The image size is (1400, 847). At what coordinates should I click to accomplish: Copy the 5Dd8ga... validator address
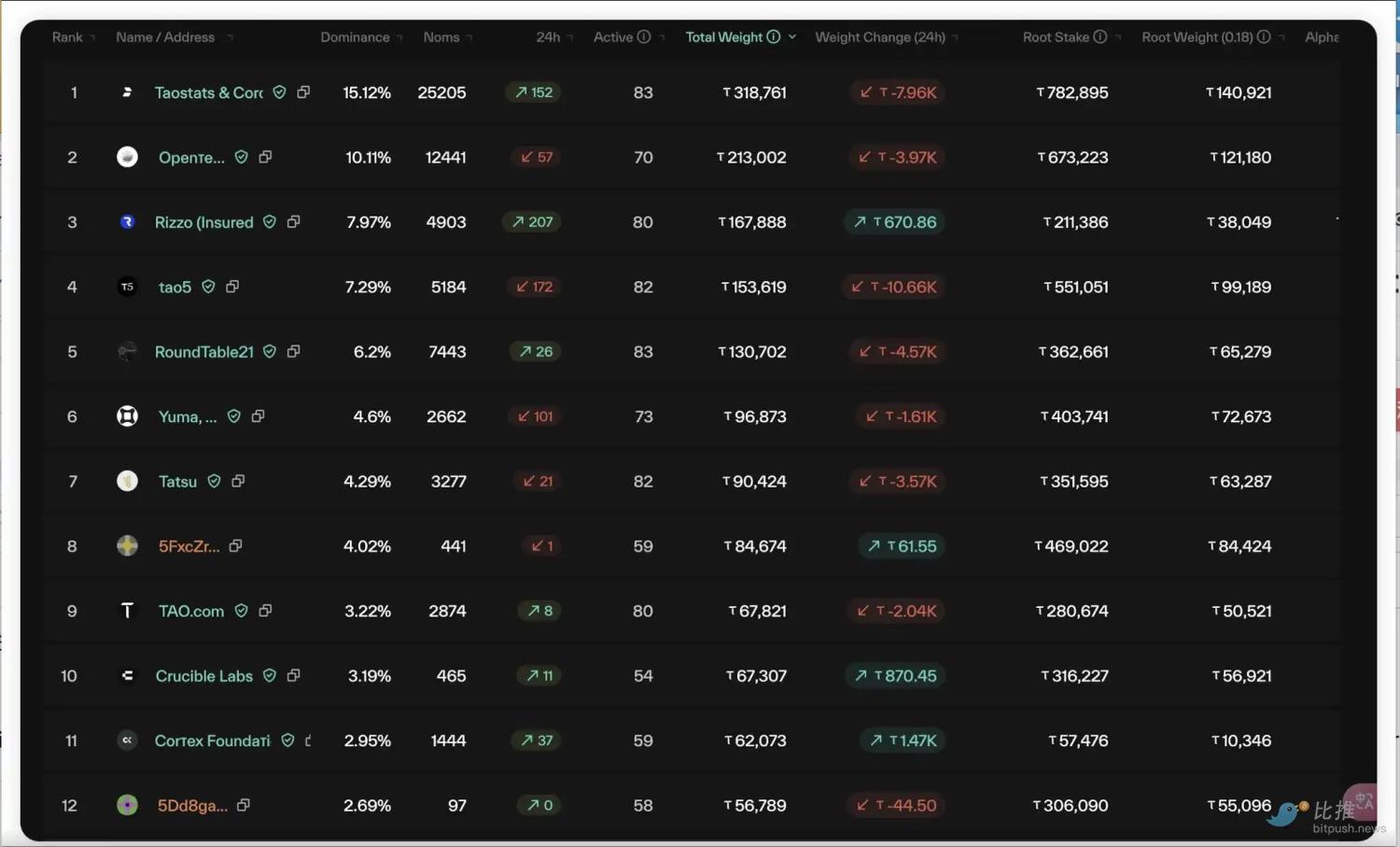244,805
